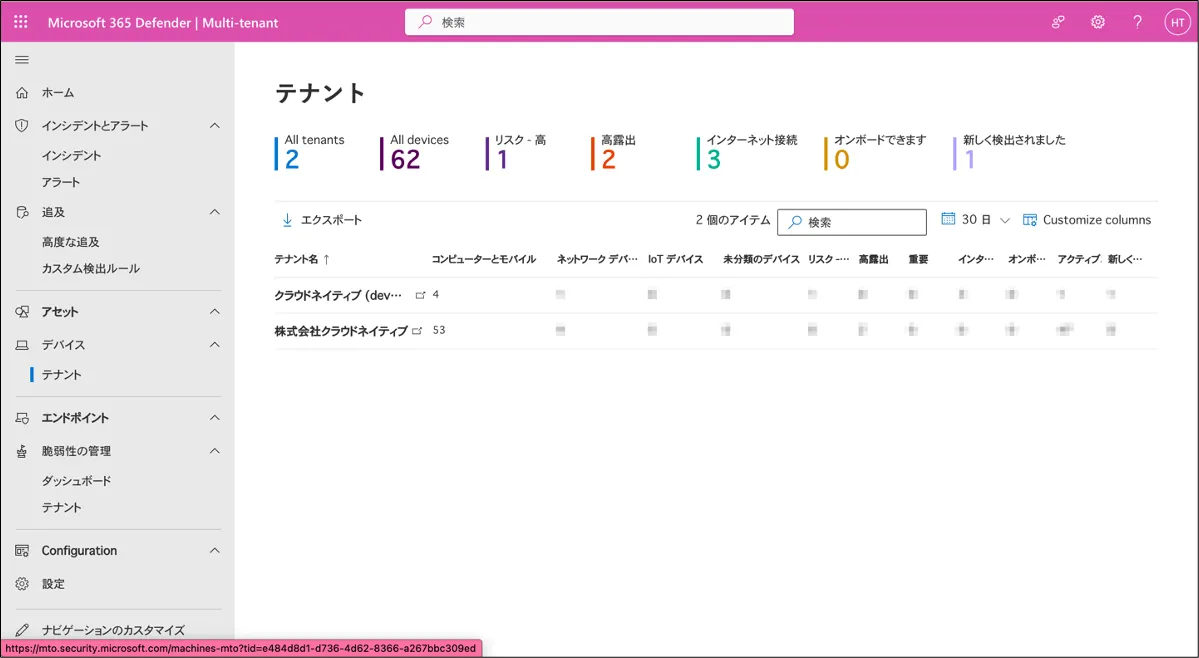Click the エクスポート button
This screenshot has height=658, width=1199.
[x=322, y=220]
